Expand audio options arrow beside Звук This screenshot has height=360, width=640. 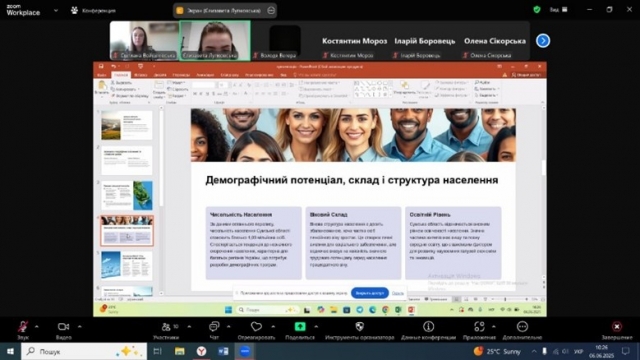(x=37, y=327)
